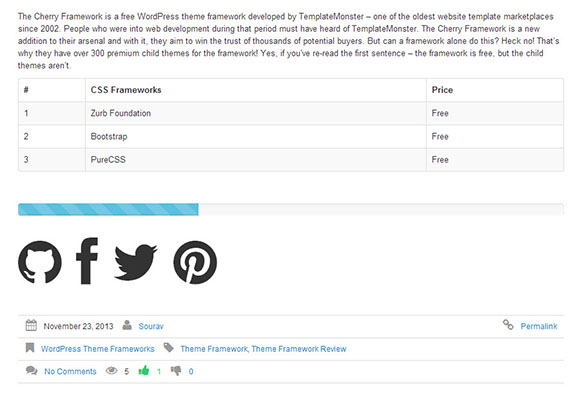This screenshot has height=393, width=575.
Task: Open WordPress Theme Frameworks category link
Action: click(98, 349)
